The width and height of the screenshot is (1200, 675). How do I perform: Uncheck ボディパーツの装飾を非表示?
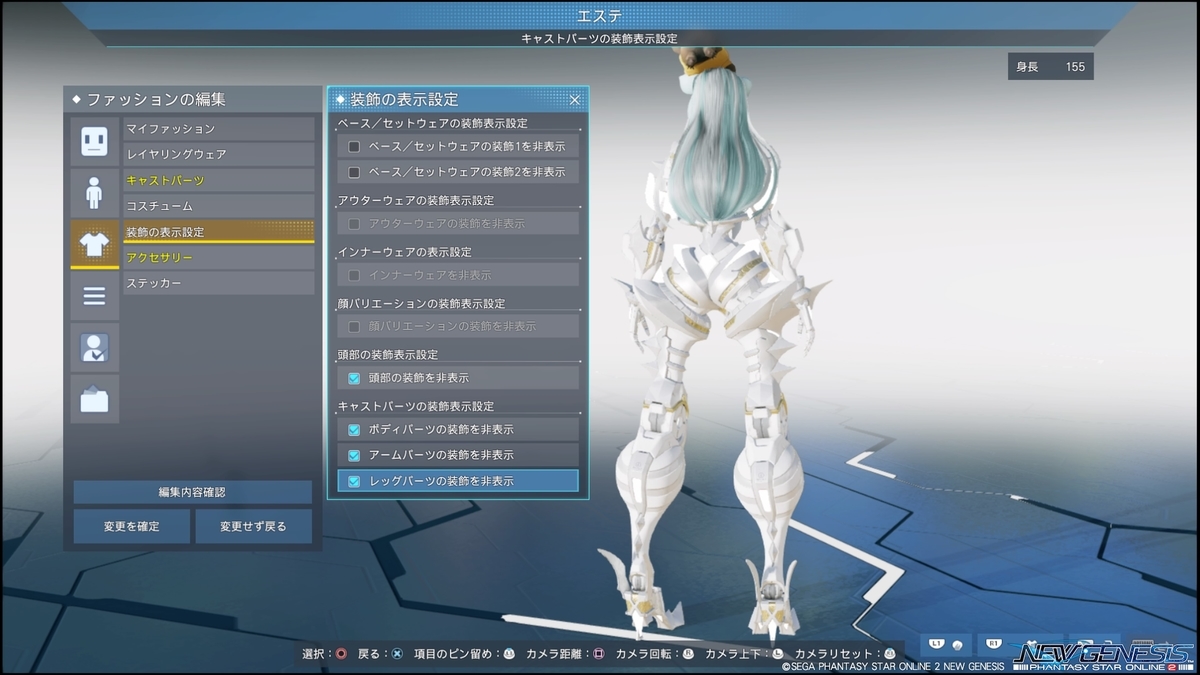pos(354,429)
